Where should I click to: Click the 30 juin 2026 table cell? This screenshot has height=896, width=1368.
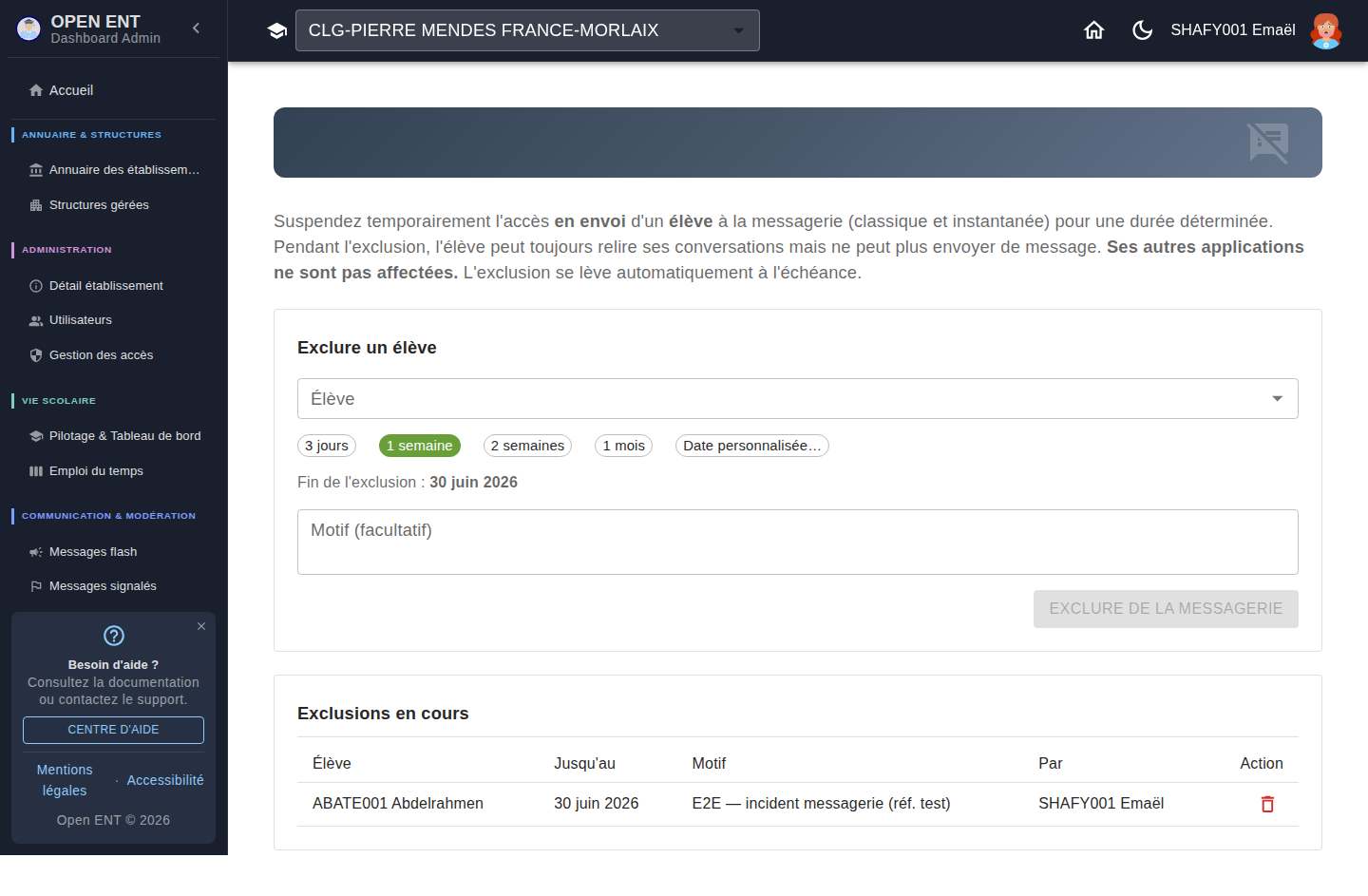(x=597, y=804)
